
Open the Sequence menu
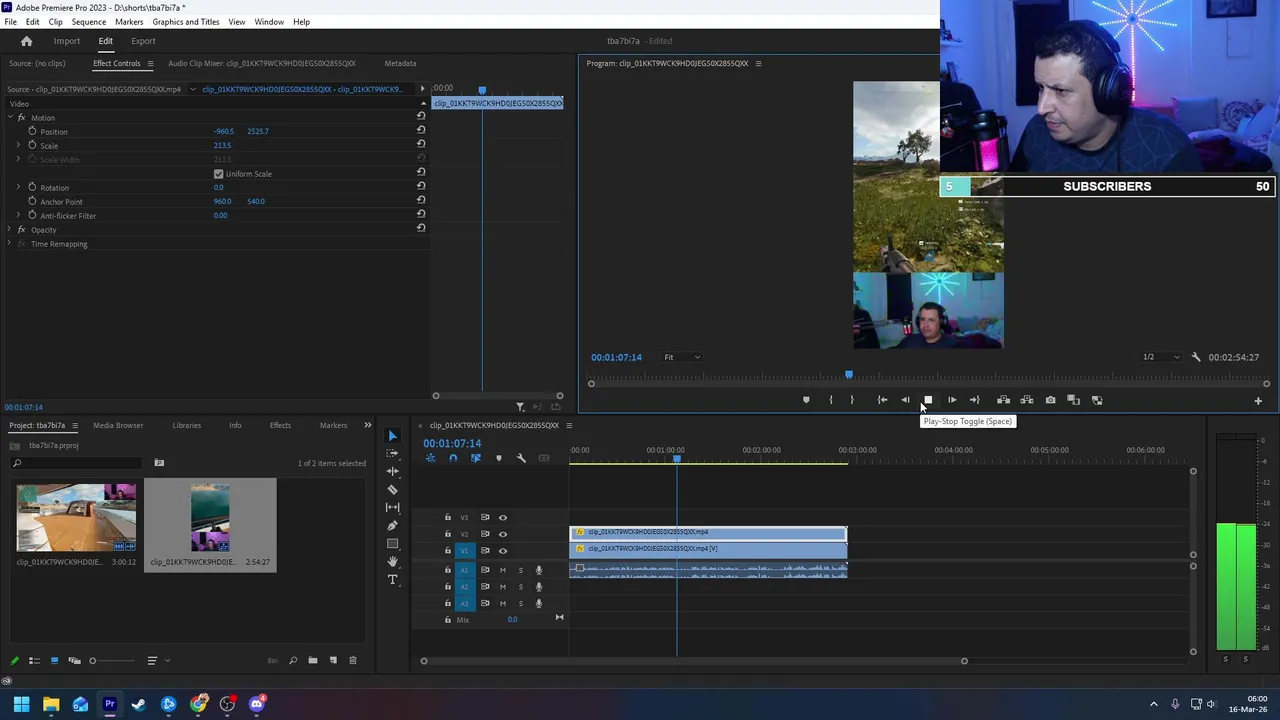(89, 22)
